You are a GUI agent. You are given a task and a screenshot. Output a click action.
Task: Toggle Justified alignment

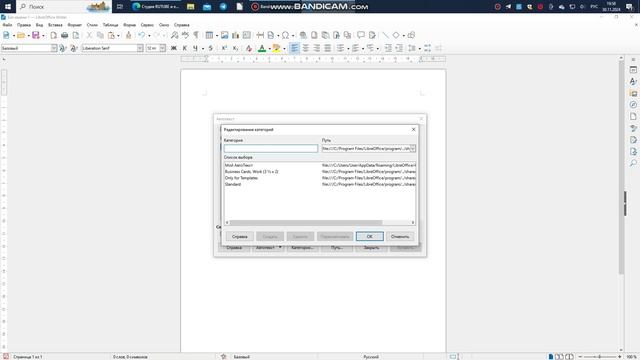[327, 48]
